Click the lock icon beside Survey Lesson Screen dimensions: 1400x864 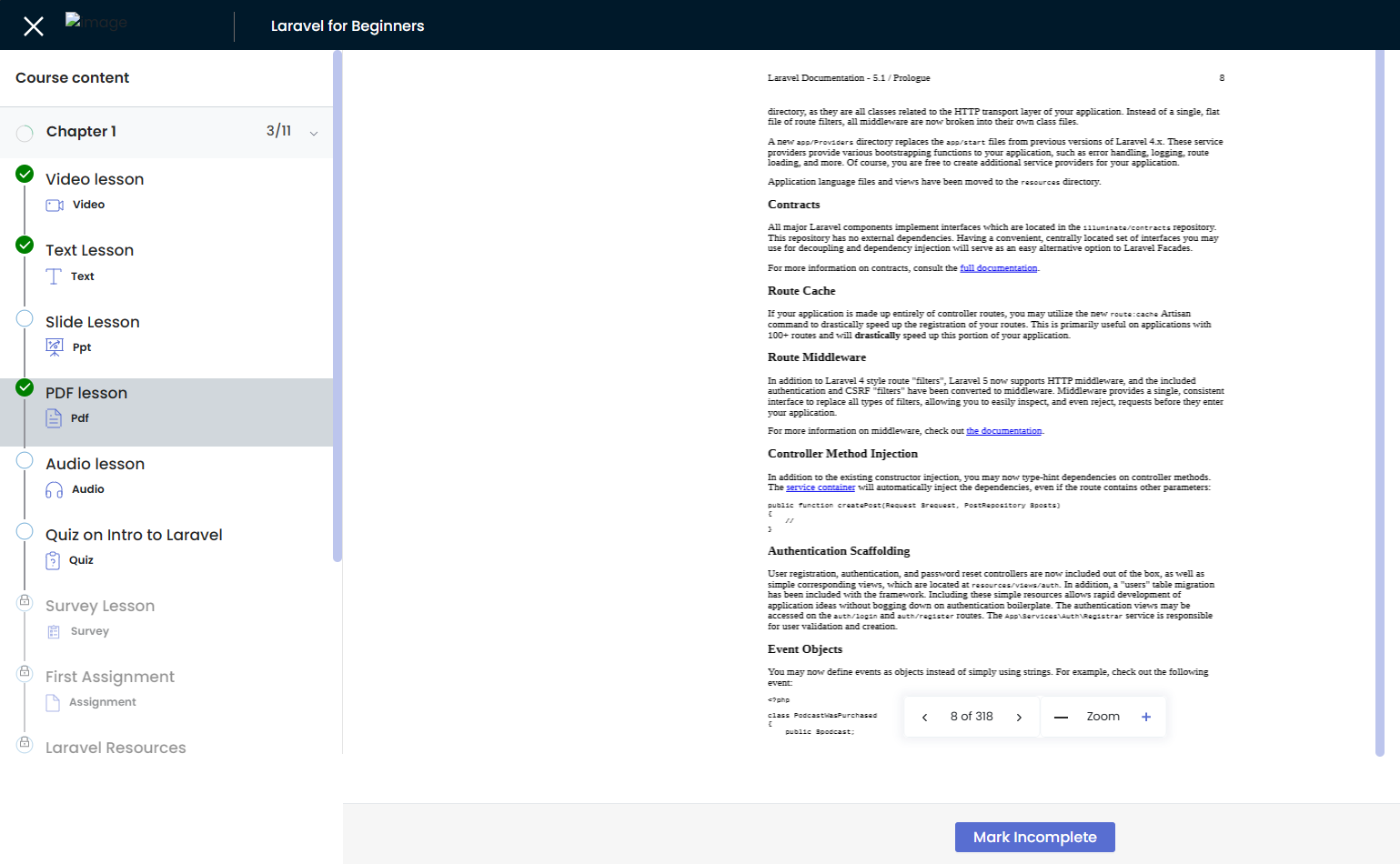click(25, 601)
